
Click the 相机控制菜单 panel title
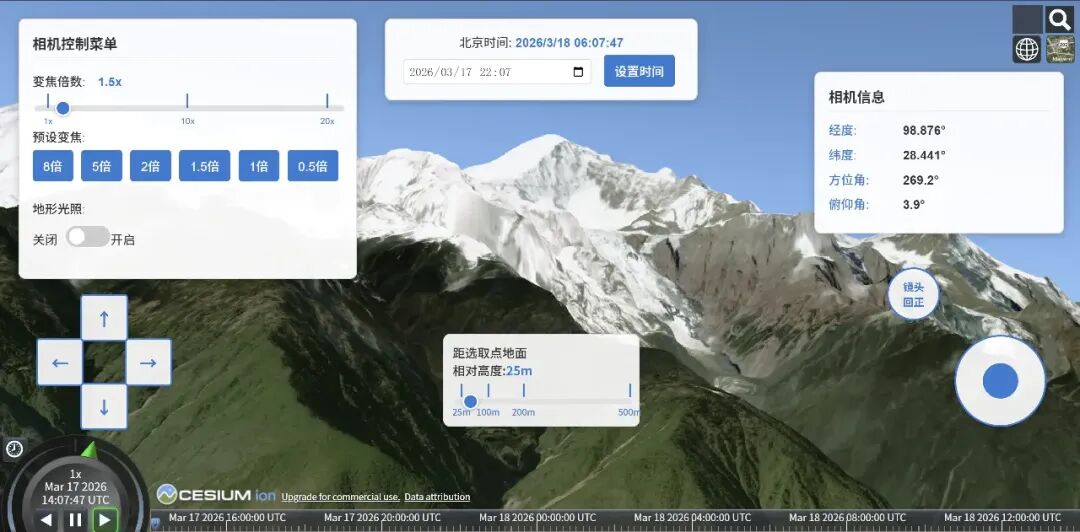coord(75,44)
